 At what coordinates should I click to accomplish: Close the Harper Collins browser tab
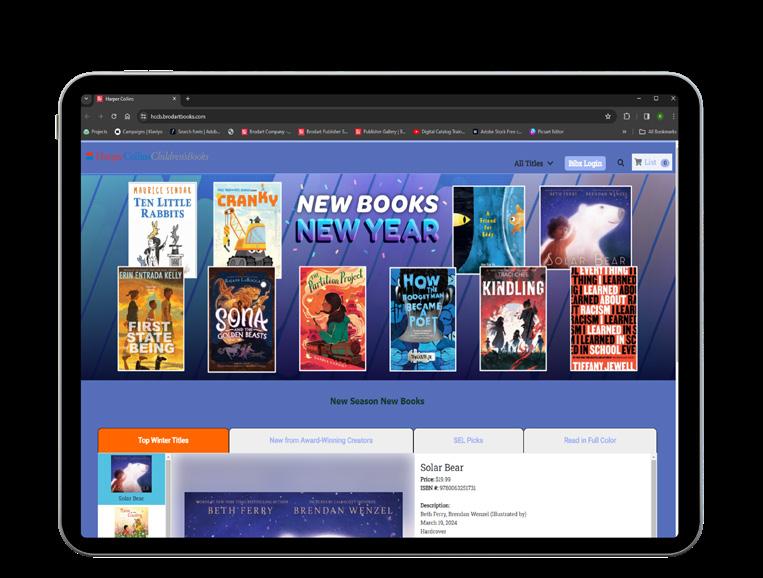click(x=174, y=99)
